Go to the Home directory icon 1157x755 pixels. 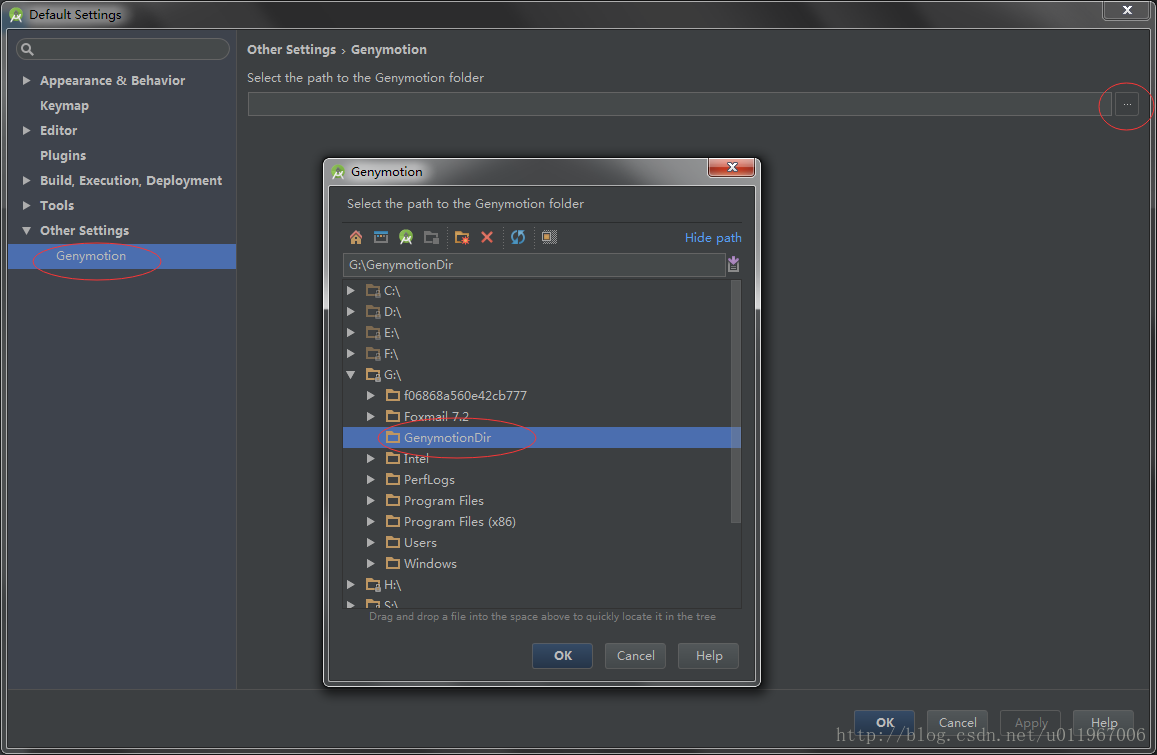tap(356, 237)
